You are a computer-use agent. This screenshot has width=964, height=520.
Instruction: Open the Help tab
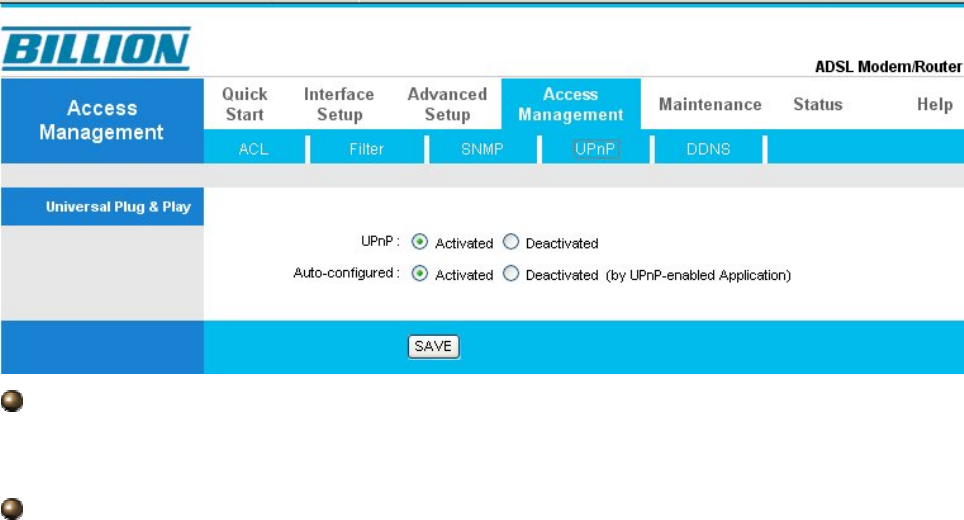934,104
